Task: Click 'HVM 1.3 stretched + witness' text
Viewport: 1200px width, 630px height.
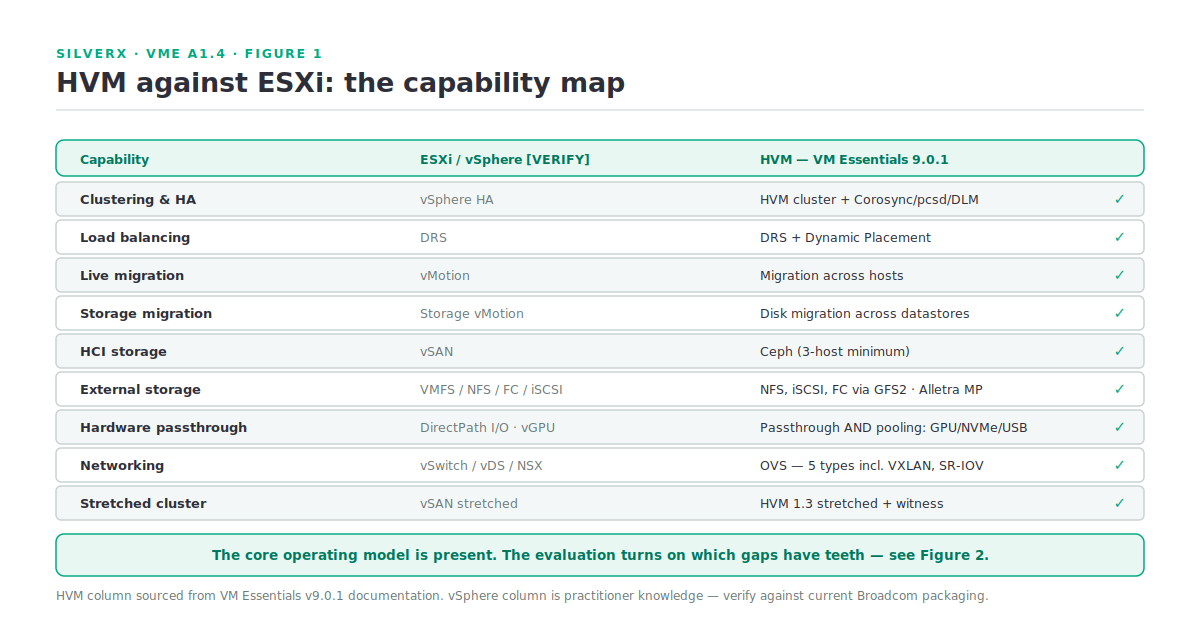Action: [851, 503]
